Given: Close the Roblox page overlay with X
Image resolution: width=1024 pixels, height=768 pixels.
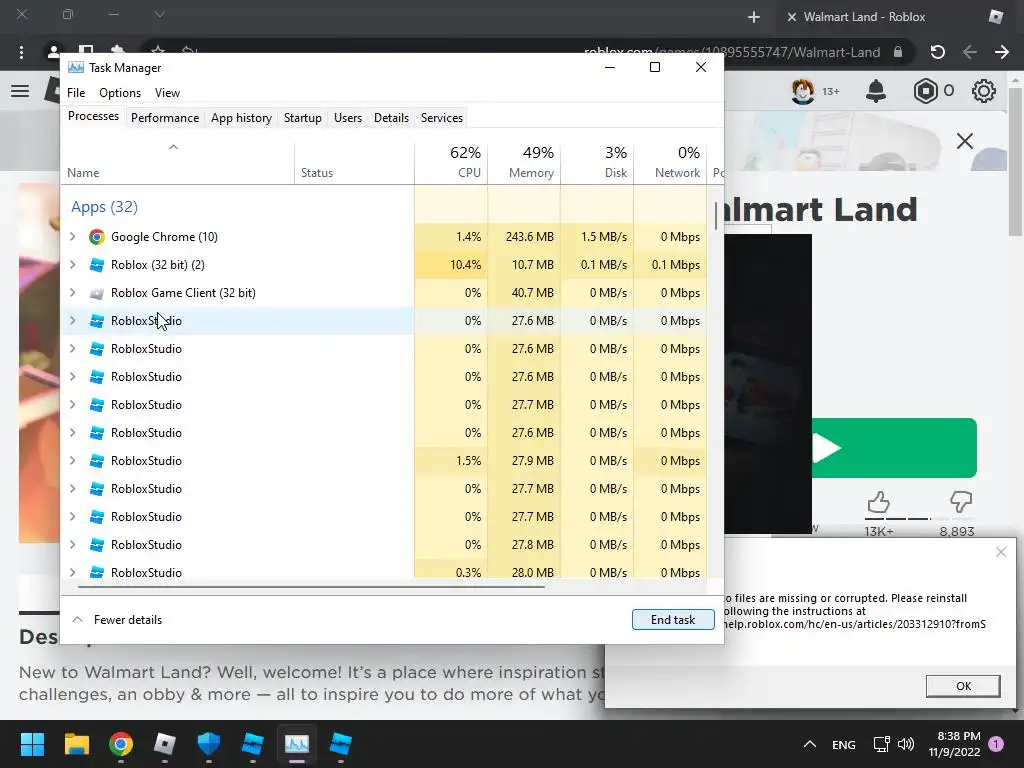Looking at the screenshot, I should pos(965,141).
